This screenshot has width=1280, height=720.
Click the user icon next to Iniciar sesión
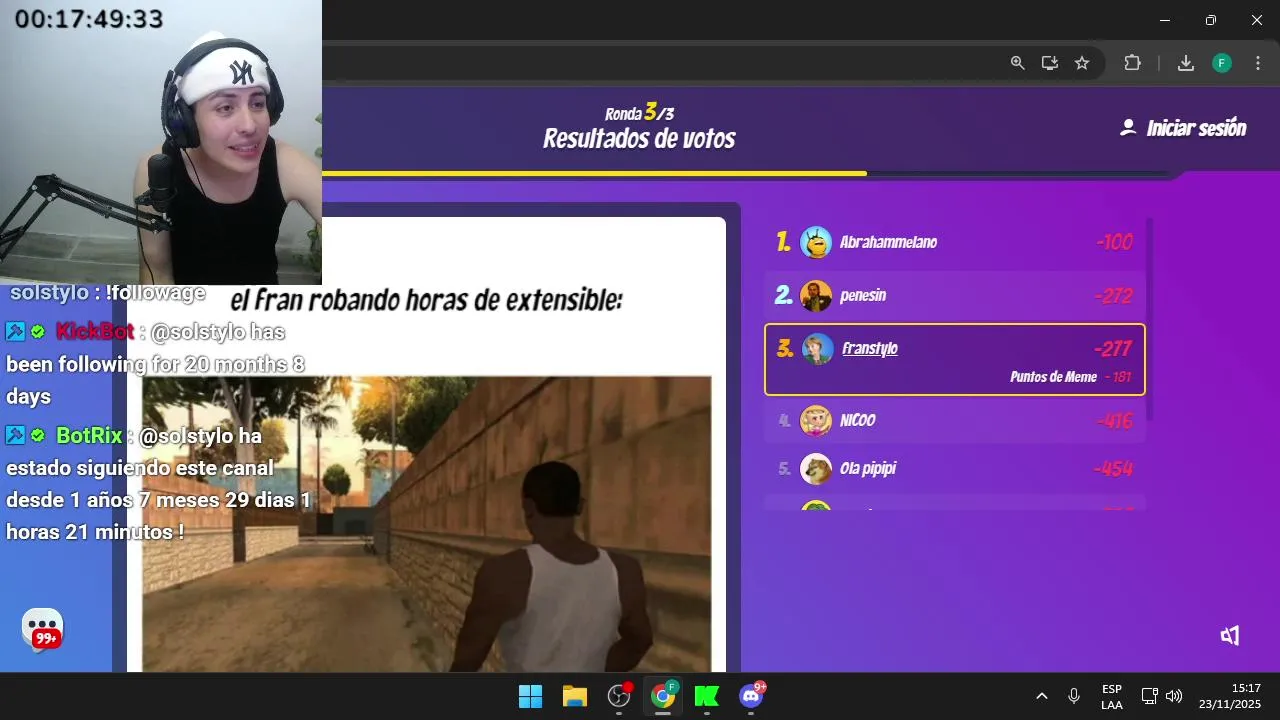[1128, 128]
